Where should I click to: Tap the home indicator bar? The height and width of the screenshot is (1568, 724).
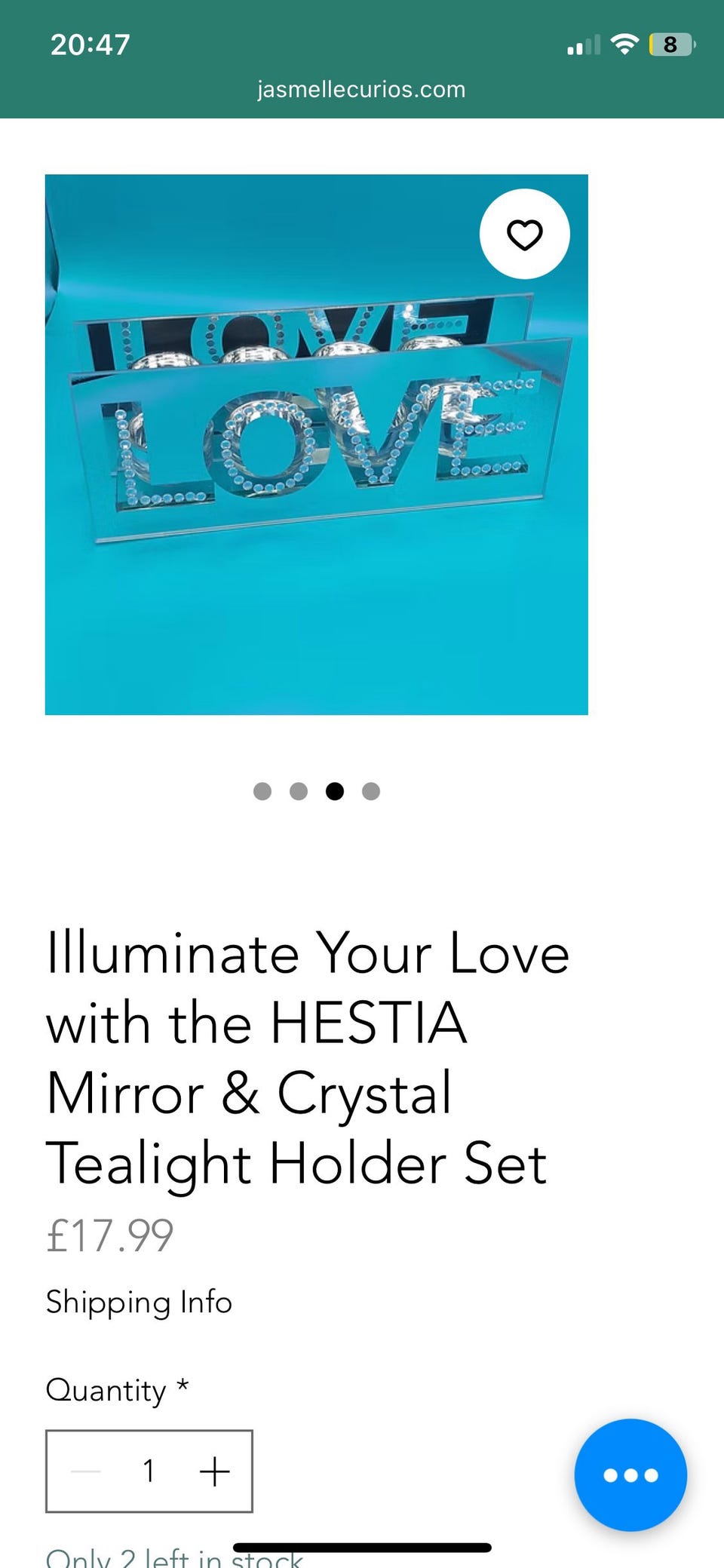[x=362, y=1548]
